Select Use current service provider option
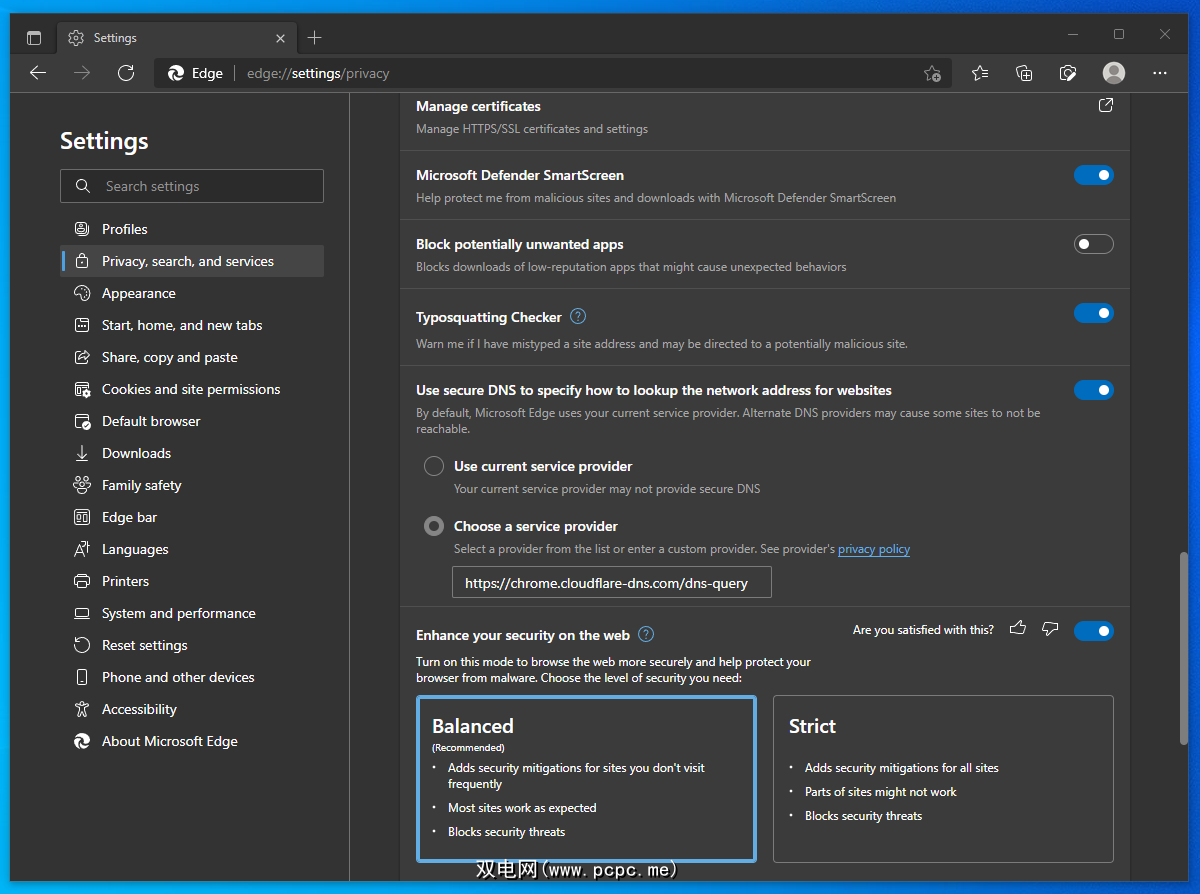 (434, 466)
